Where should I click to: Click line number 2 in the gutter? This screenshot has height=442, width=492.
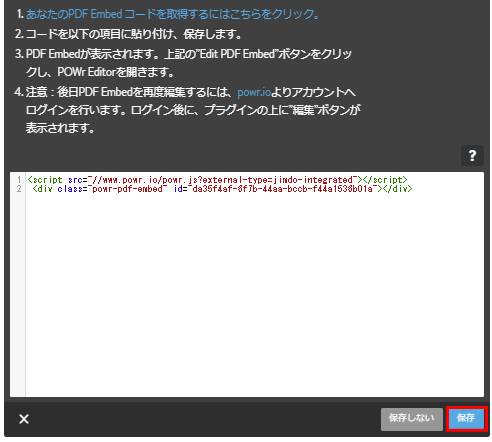(19, 189)
